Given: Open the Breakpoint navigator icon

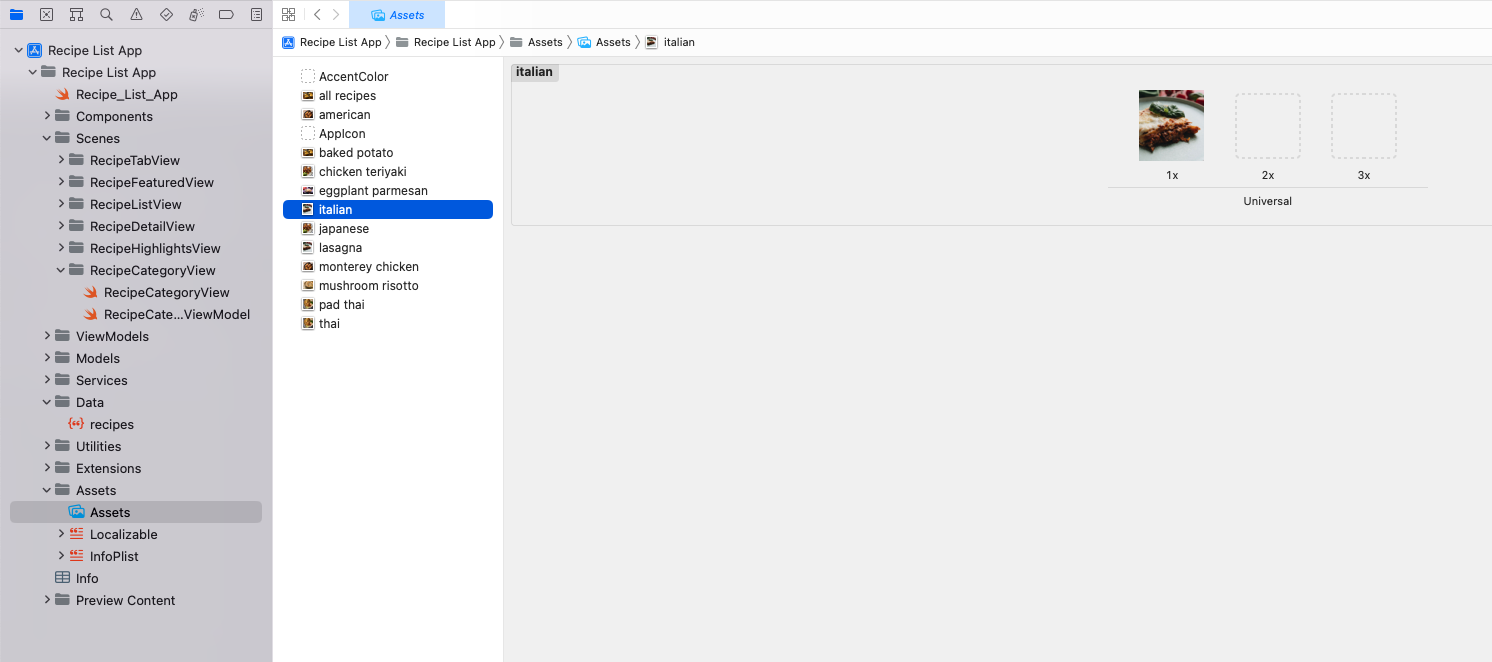Looking at the screenshot, I should click(x=226, y=14).
